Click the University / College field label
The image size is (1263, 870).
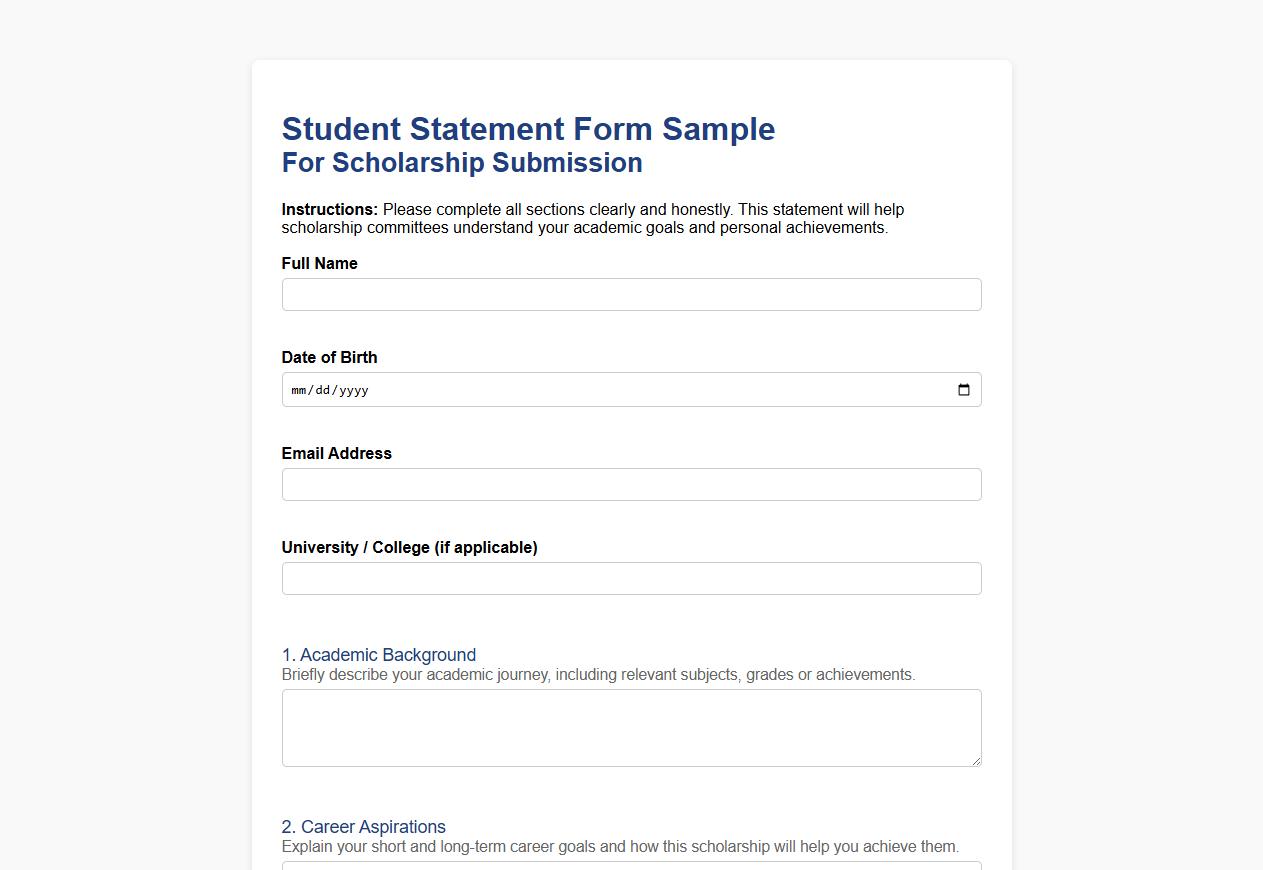coord(410,547)
